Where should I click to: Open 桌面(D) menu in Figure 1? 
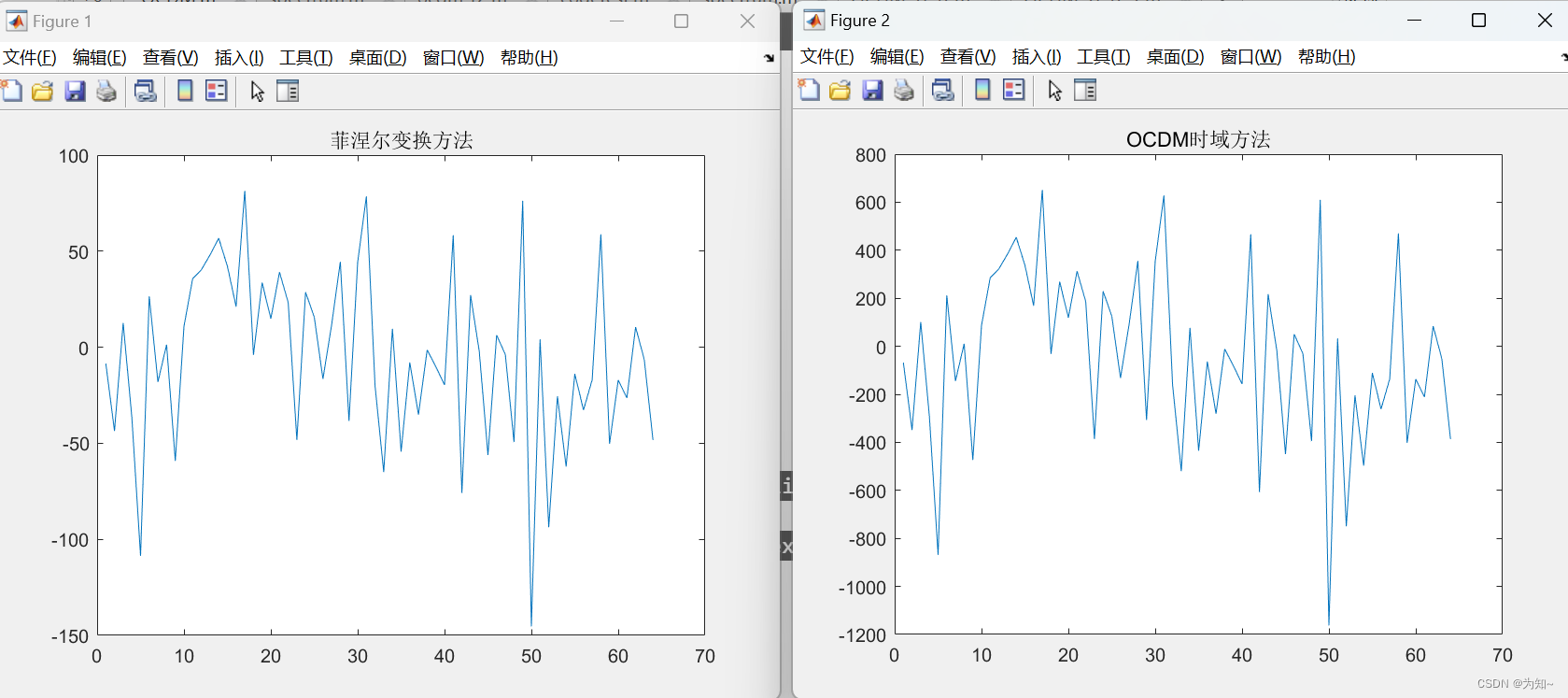(x=378, y=58)
